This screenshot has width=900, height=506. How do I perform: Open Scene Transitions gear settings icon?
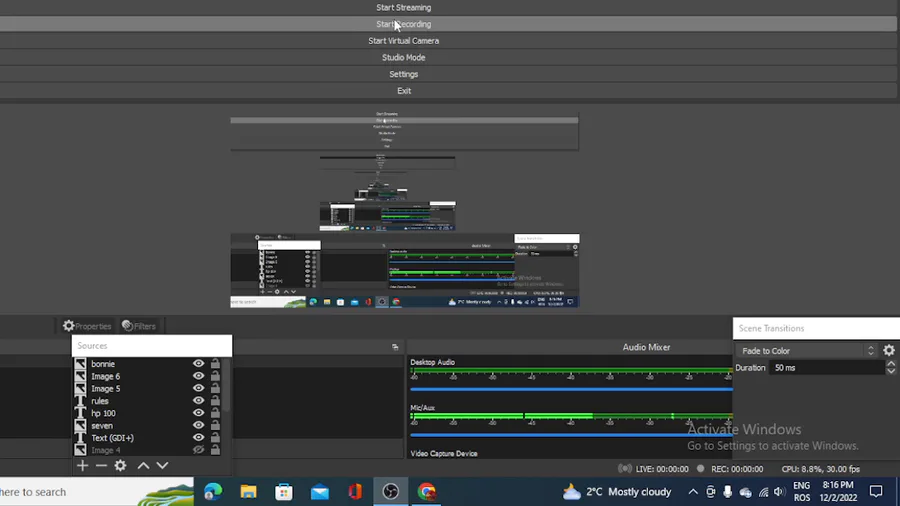889,350
